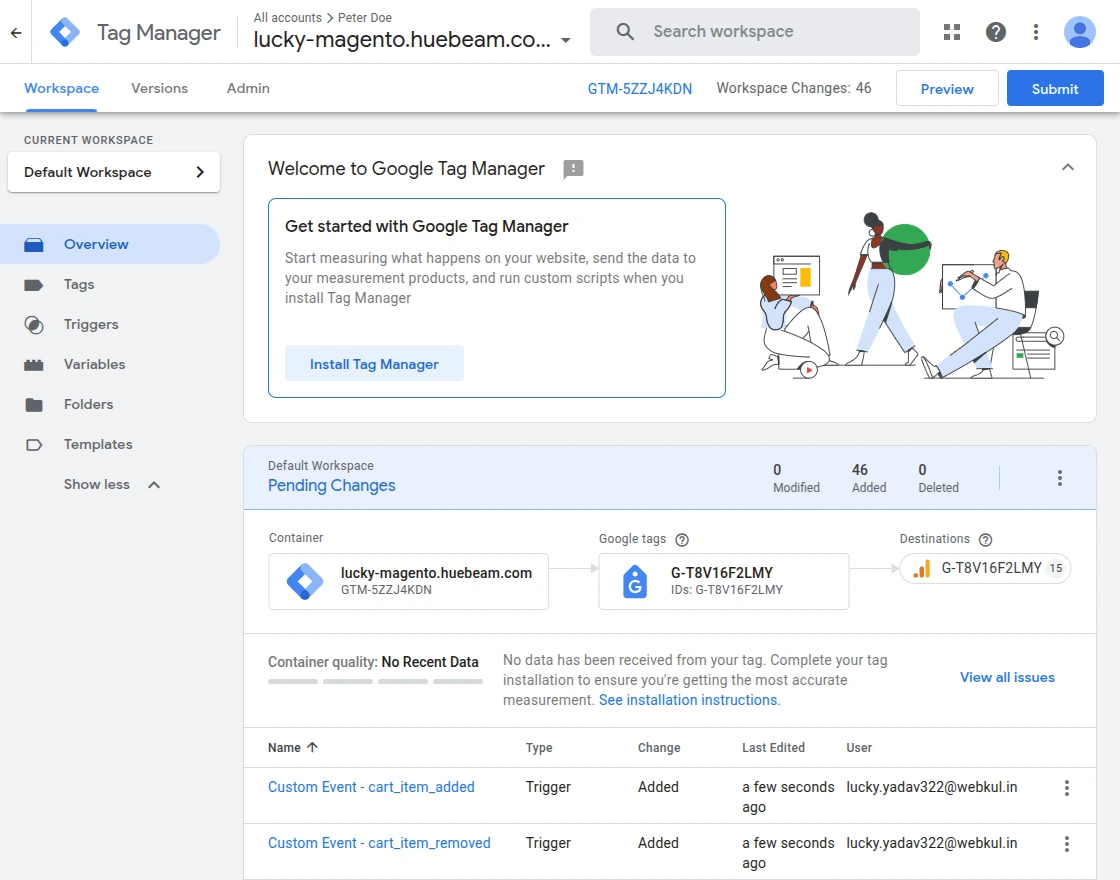
Task: Open the Help question mark icon
Action: [x=995, y=31]
